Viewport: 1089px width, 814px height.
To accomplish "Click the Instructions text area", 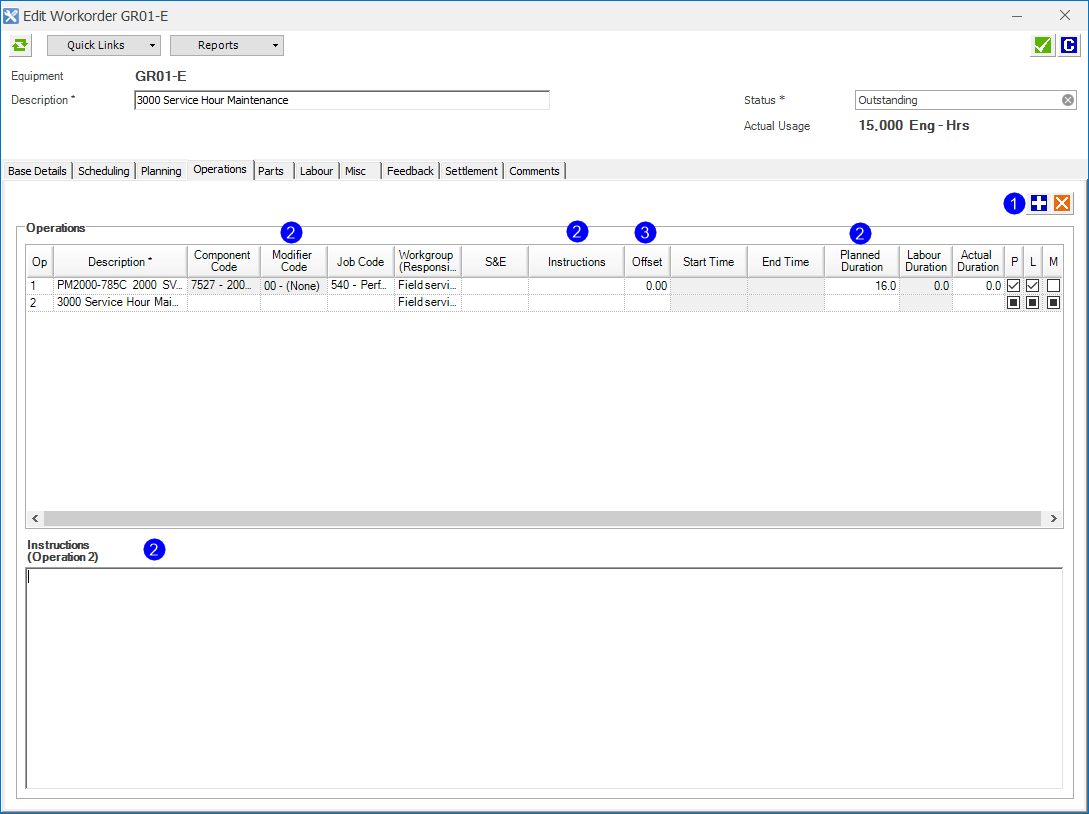I will click(x=544, y=678).
